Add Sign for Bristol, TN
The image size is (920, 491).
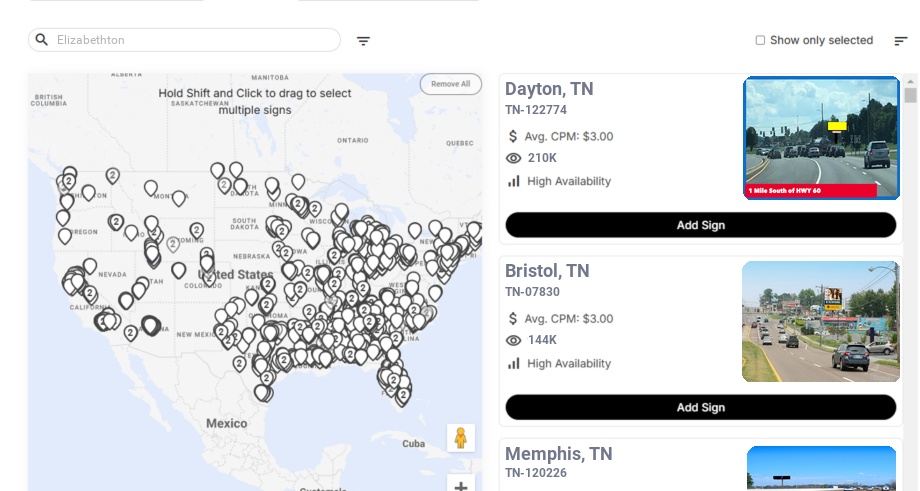701,407
